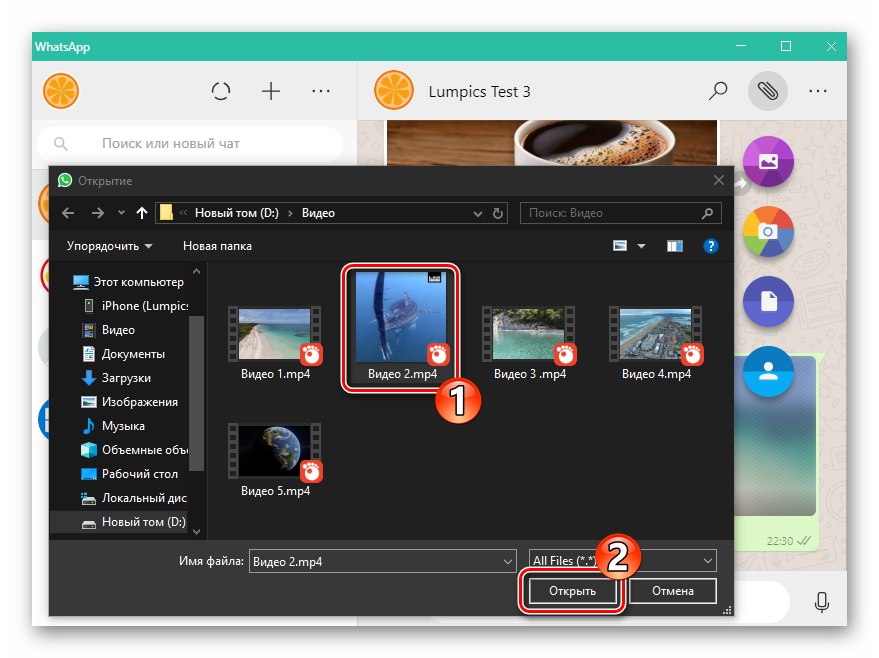Image resolution: width=879 pixels, height=658 pixels.
Task: Click the change view icon
Action: tap(619, 246)
